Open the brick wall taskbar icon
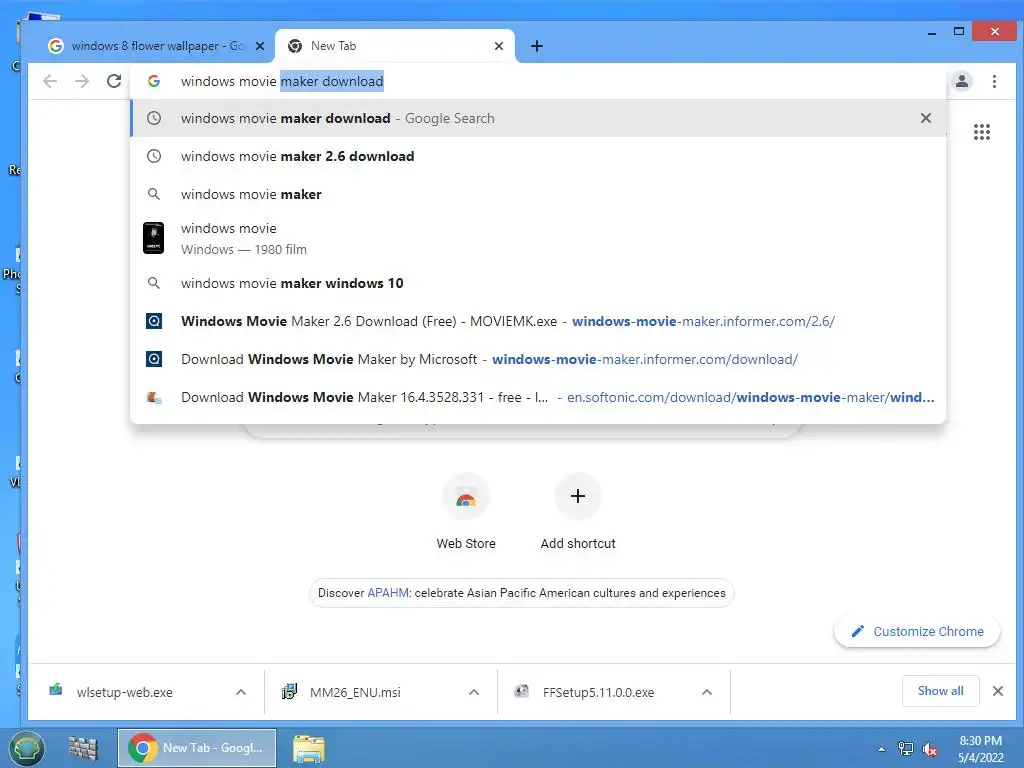This screenshot has height=768, width=1024. 84,748
